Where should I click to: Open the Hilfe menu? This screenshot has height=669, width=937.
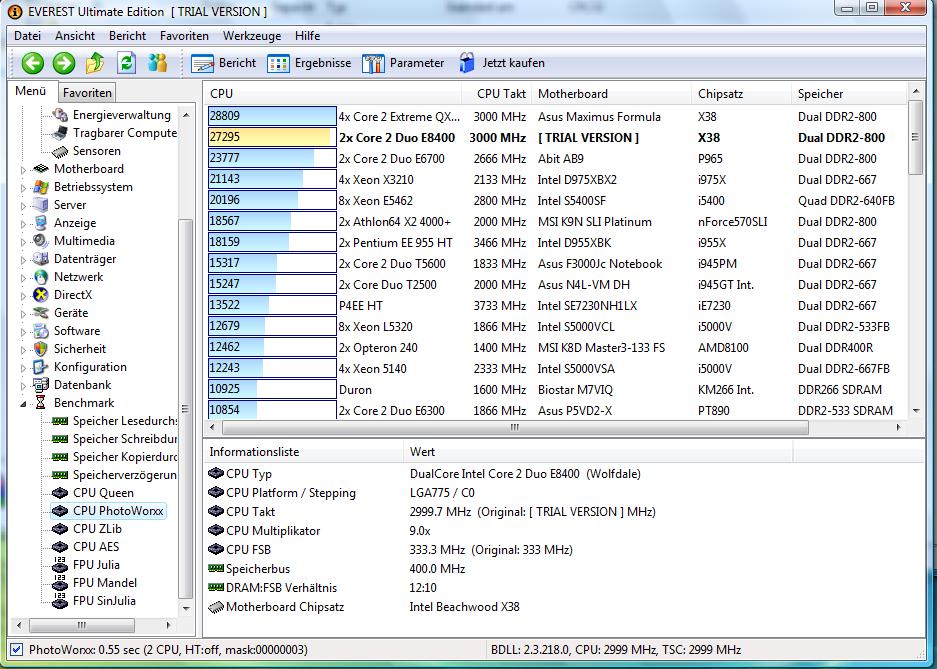(x=307, y=36)
